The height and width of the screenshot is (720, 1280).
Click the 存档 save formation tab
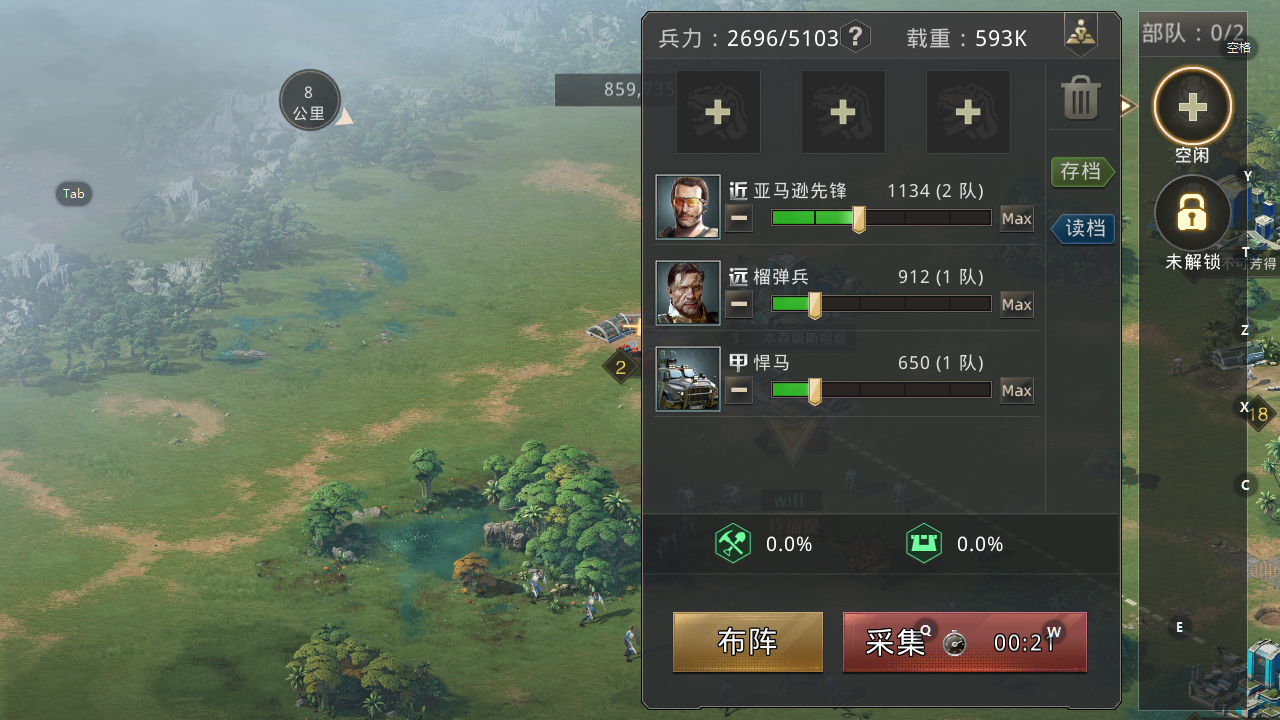coord(1082,172)
